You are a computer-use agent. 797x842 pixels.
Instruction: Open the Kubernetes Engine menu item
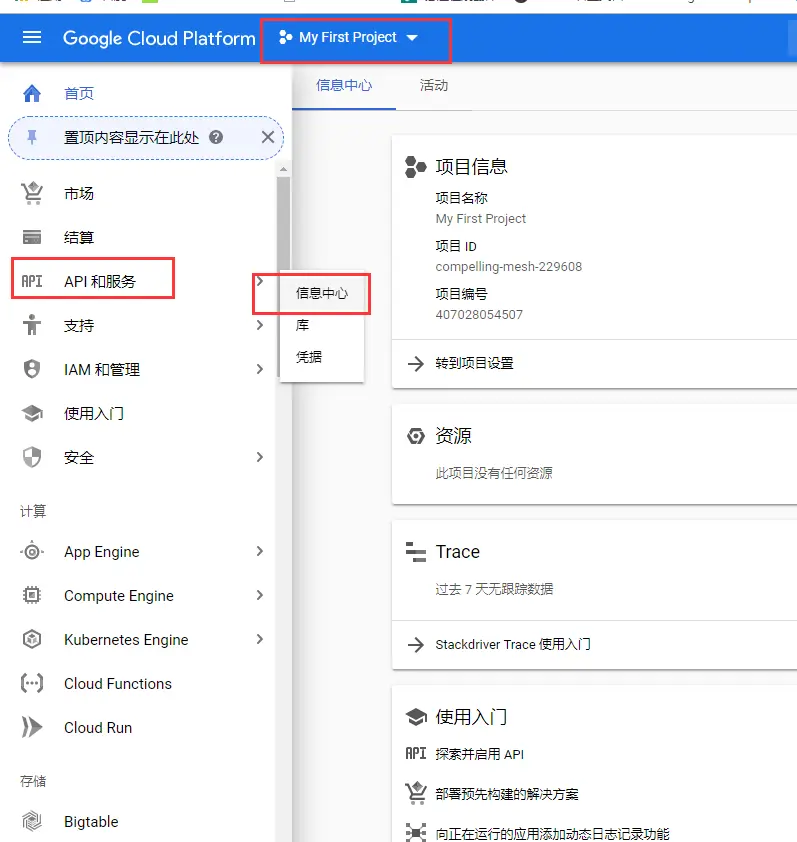pos(126,640)
